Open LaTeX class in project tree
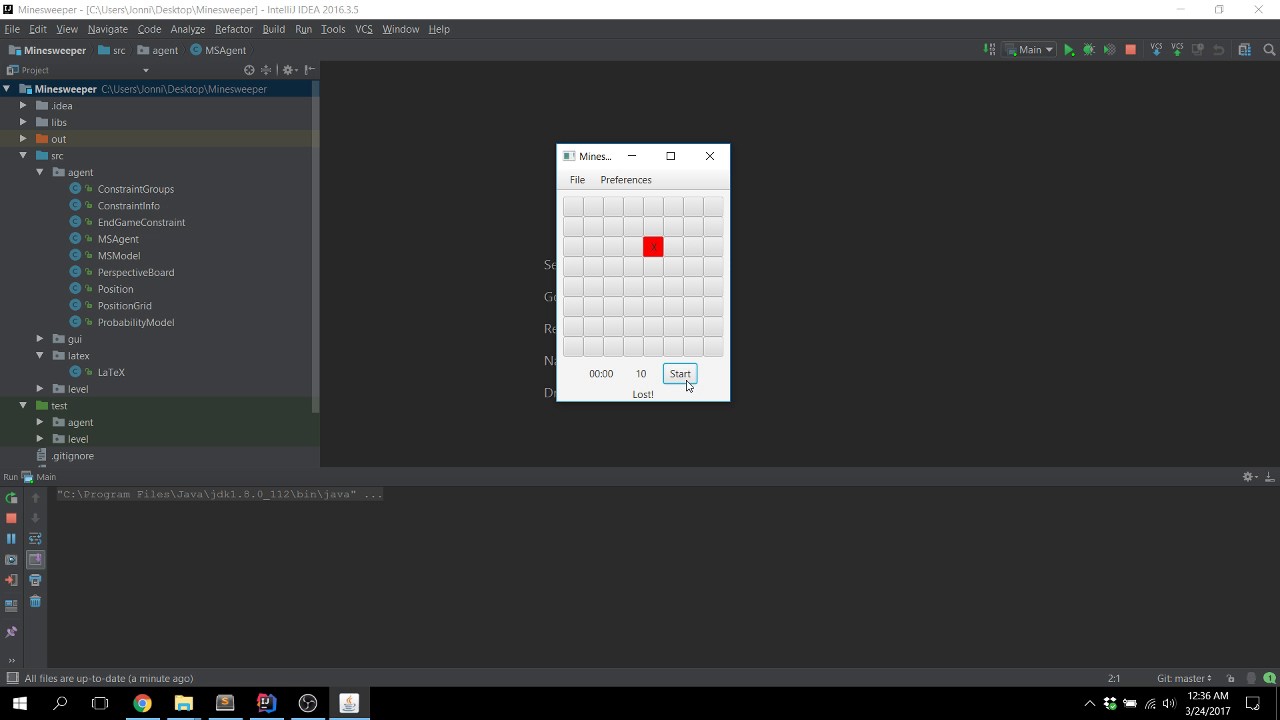 pyautogui.click(x=111, y=372)
